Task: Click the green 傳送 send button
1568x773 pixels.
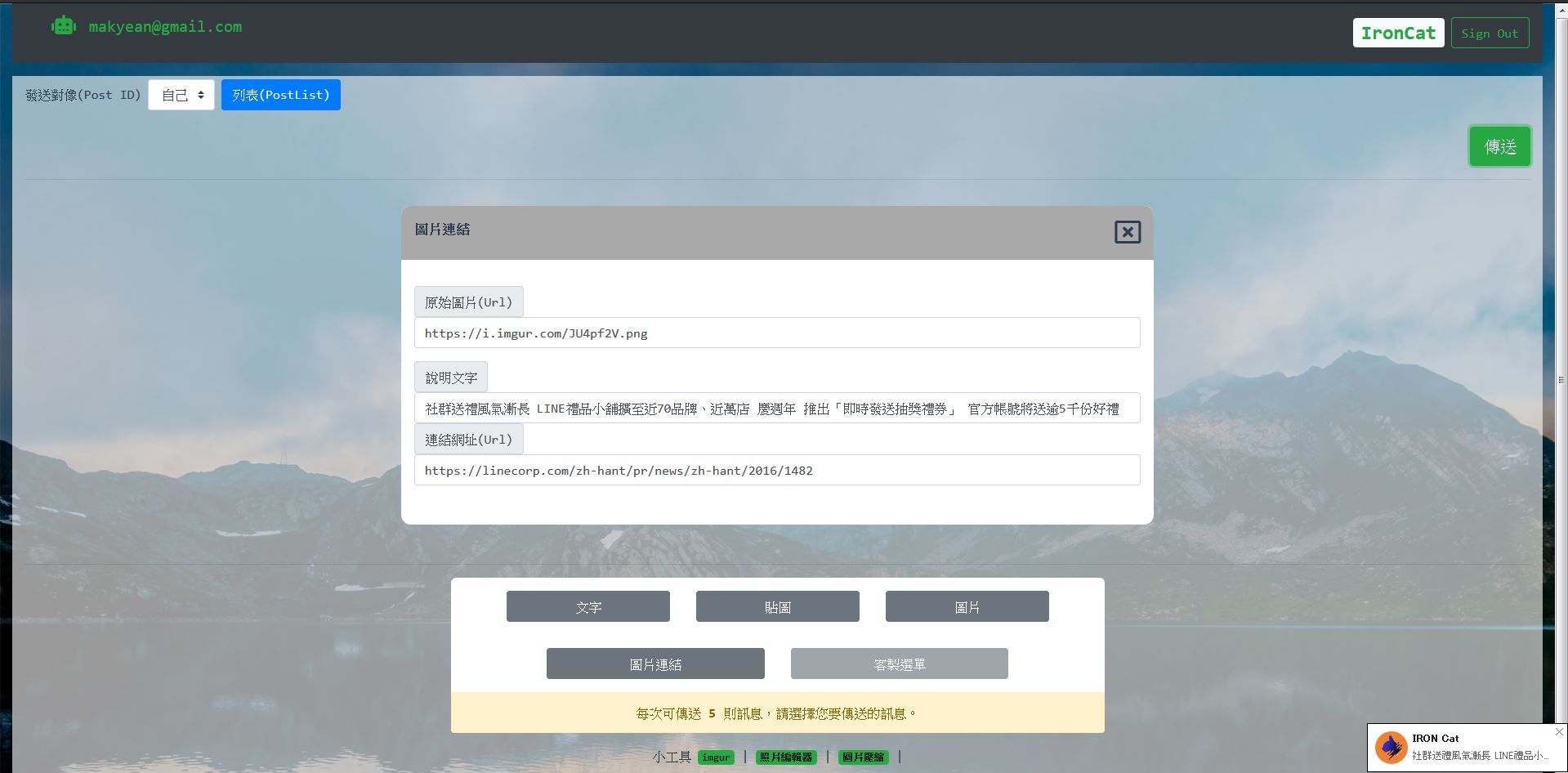Action: coord(1500,146)
